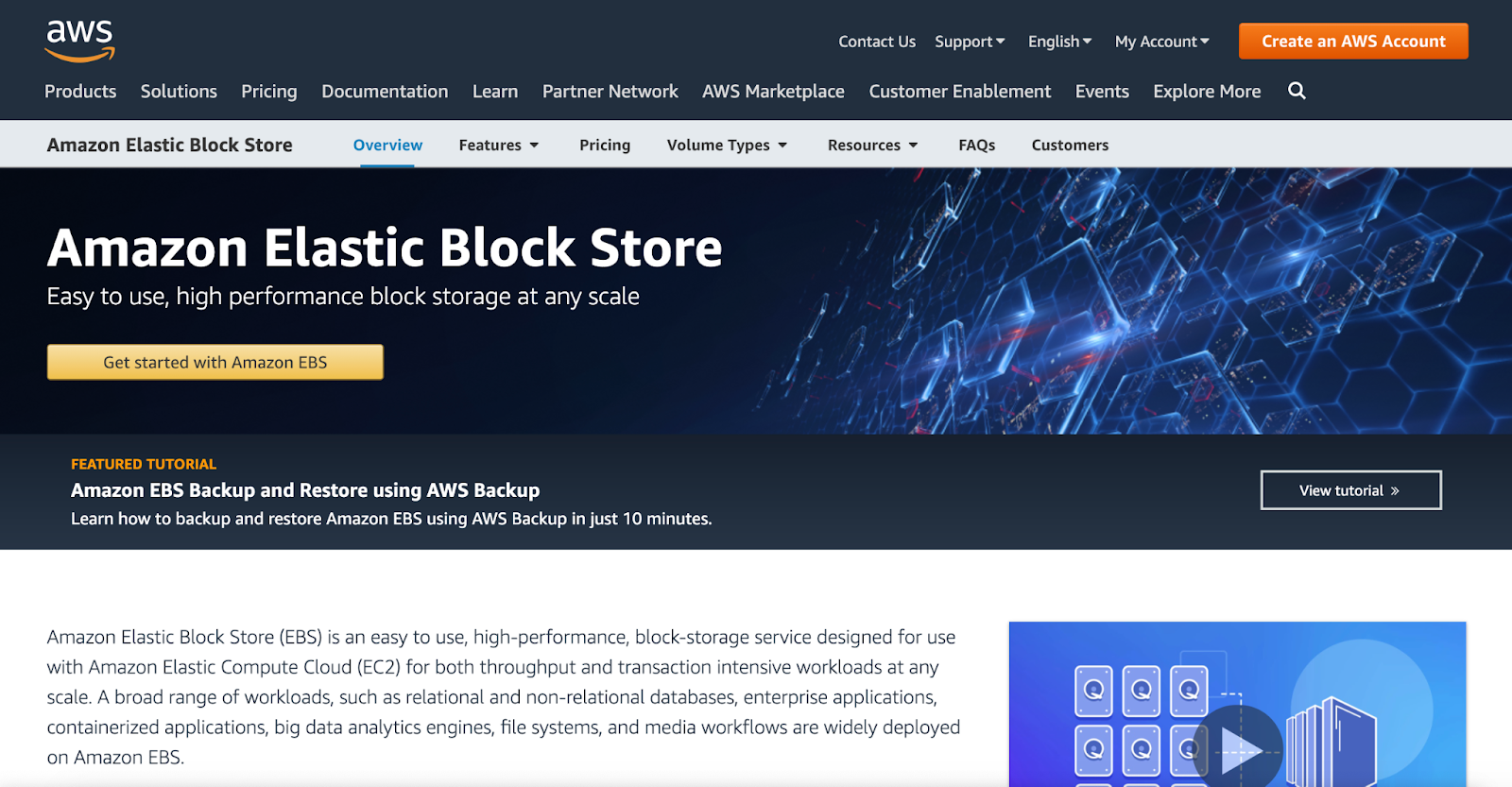Click the "Learn how to backup and restore" description

click(391, 519)
